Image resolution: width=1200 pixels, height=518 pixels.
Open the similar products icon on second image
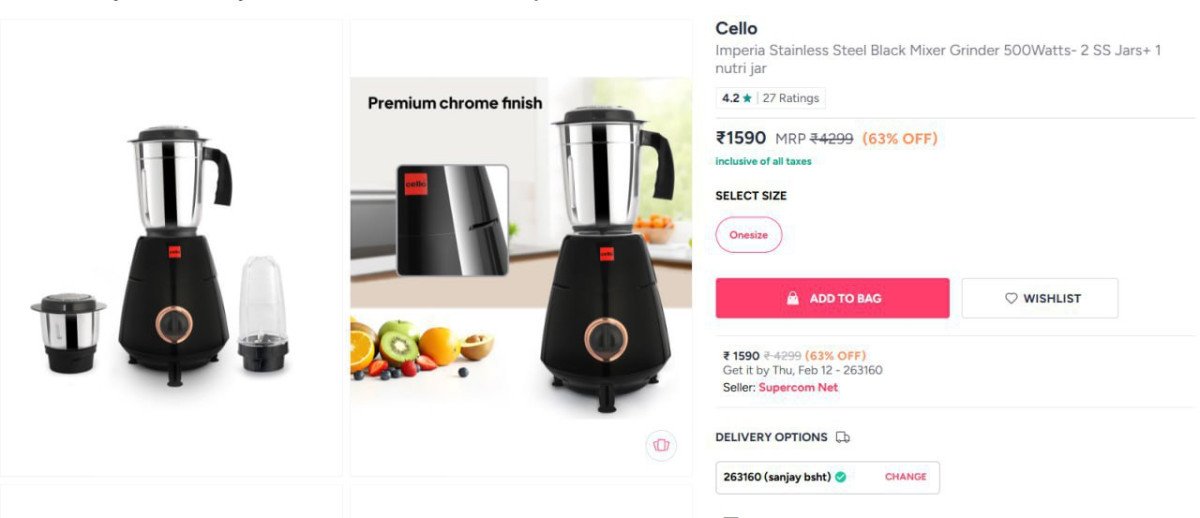coord(660,445)
